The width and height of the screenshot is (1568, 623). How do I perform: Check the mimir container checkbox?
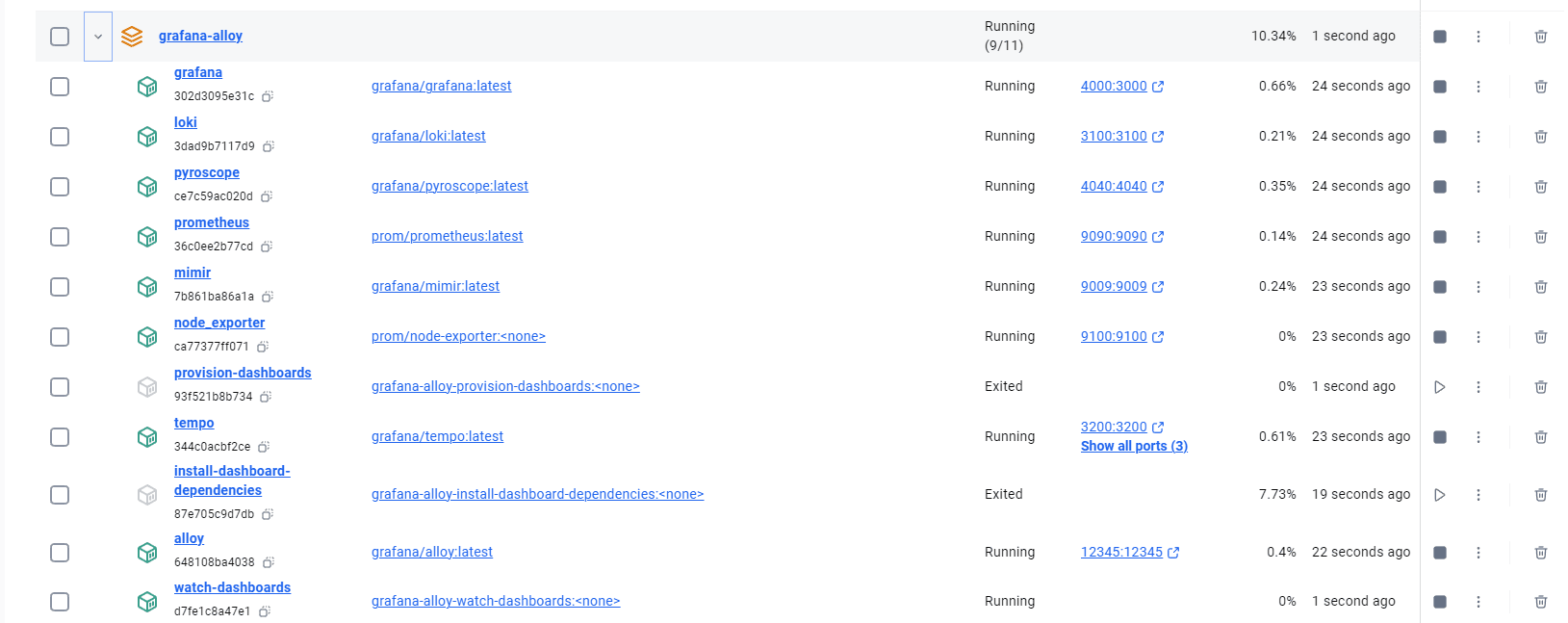tap(60, 287)
